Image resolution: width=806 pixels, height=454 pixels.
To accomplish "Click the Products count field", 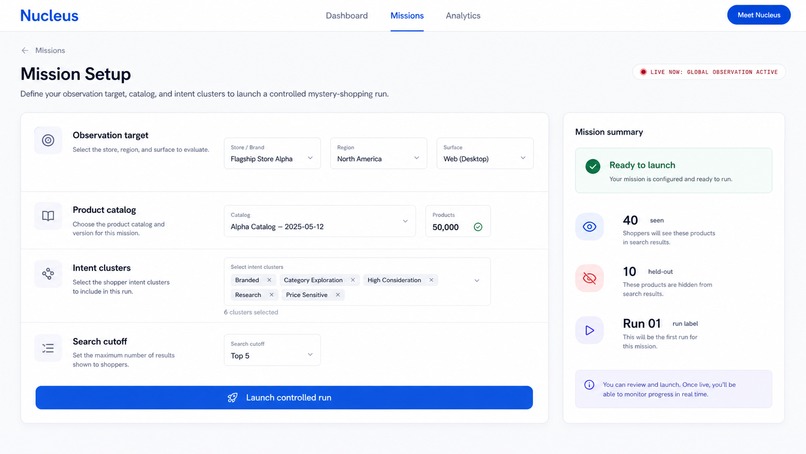I will pos(457,221).
